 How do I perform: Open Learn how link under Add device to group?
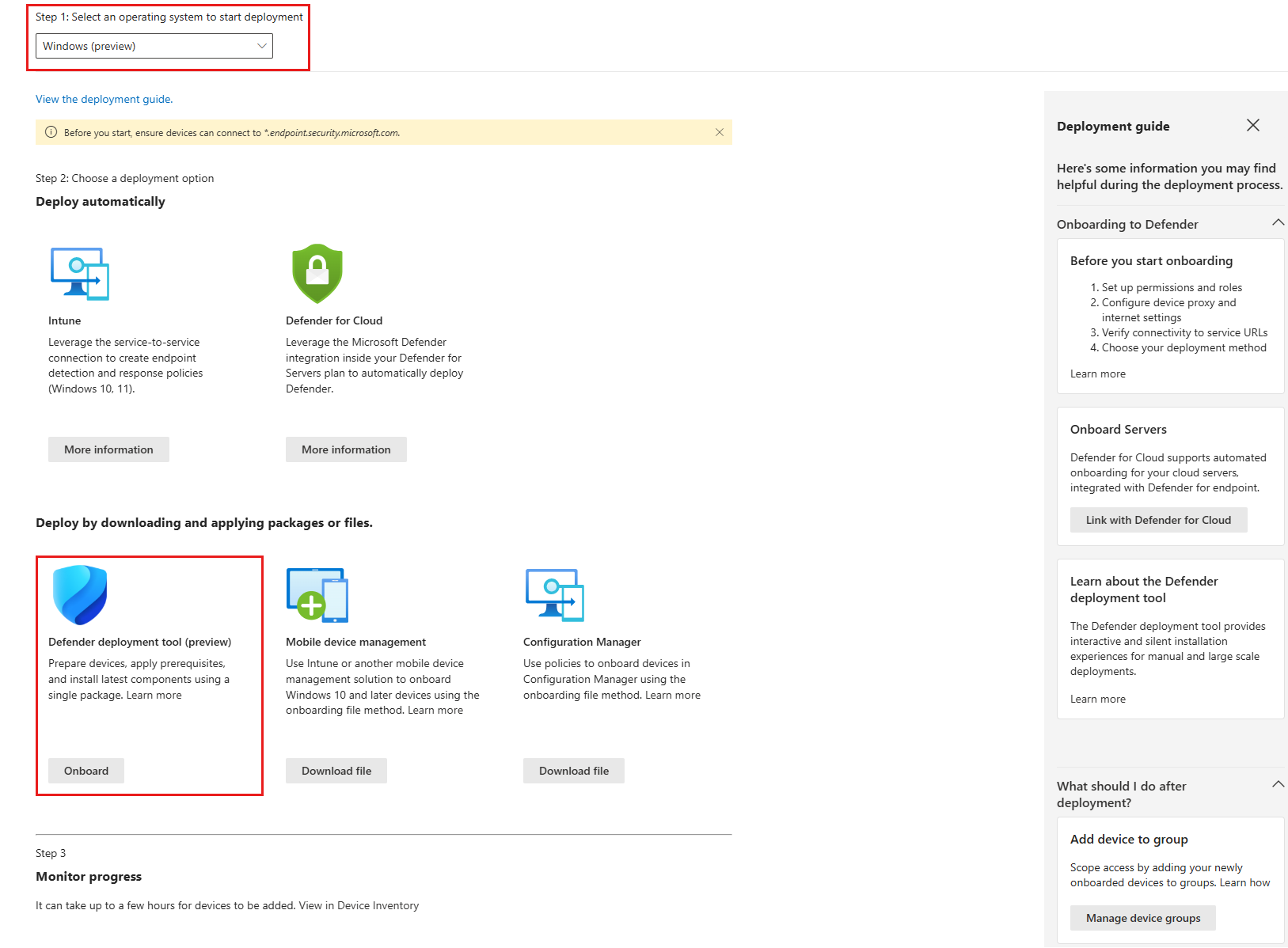pyautogui.click(x=1244, y=882)
